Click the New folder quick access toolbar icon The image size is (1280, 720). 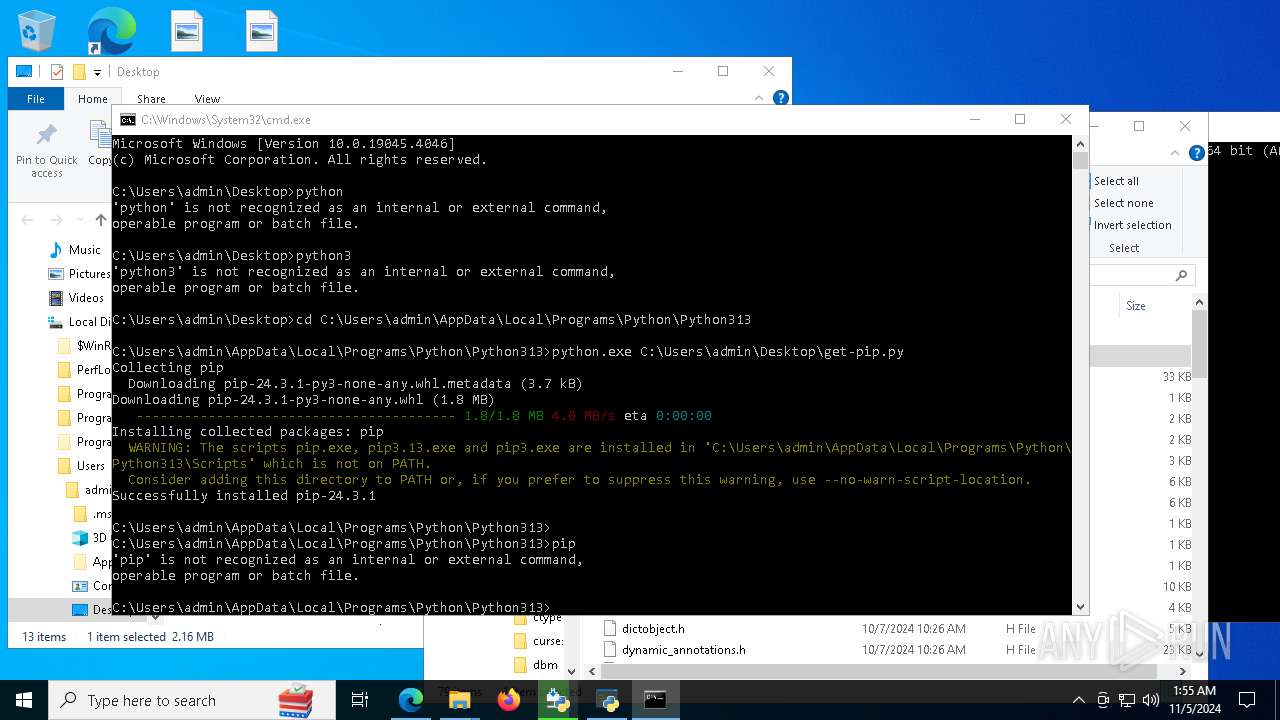(x=79, y=72)
